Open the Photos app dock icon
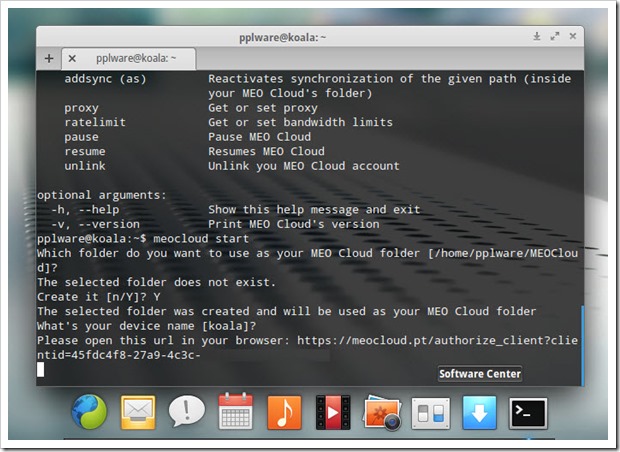Screen dimensions: 620x452 point(382,412)
